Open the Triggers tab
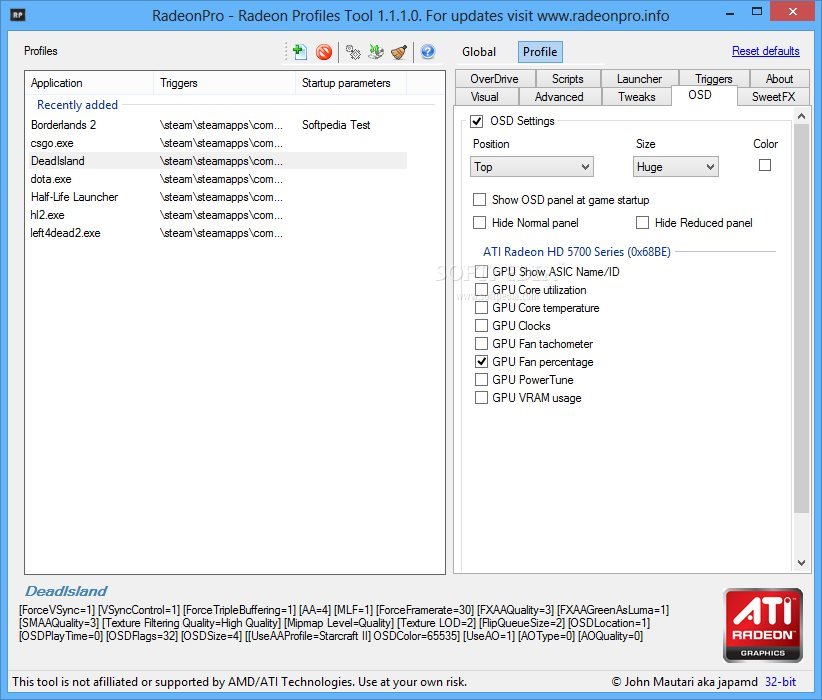 click(713, 79)
